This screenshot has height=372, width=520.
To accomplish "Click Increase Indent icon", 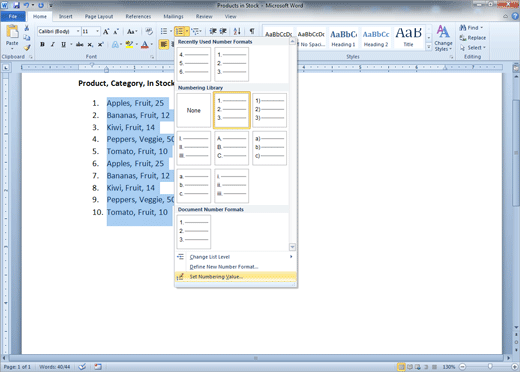I will point(223,31).
